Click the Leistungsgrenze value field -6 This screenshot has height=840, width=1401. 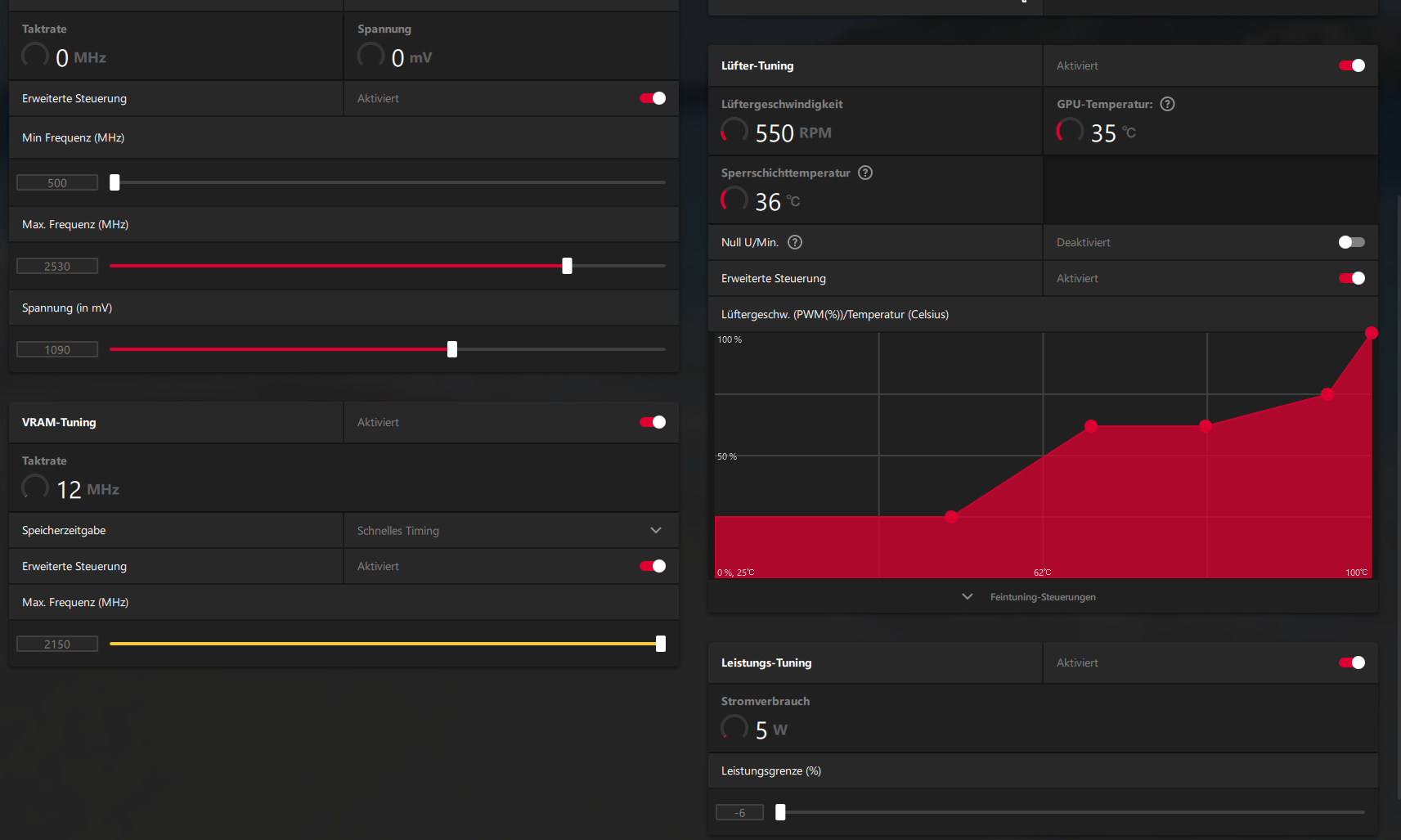point(740,812)
